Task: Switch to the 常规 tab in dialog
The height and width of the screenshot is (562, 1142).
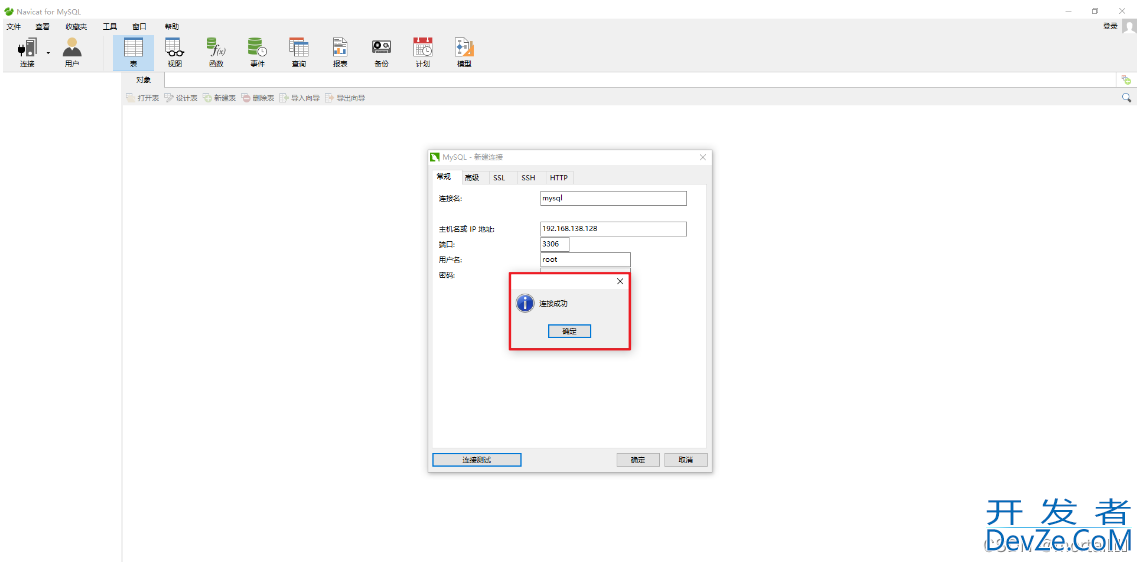Action: click(x=444, y=177)
